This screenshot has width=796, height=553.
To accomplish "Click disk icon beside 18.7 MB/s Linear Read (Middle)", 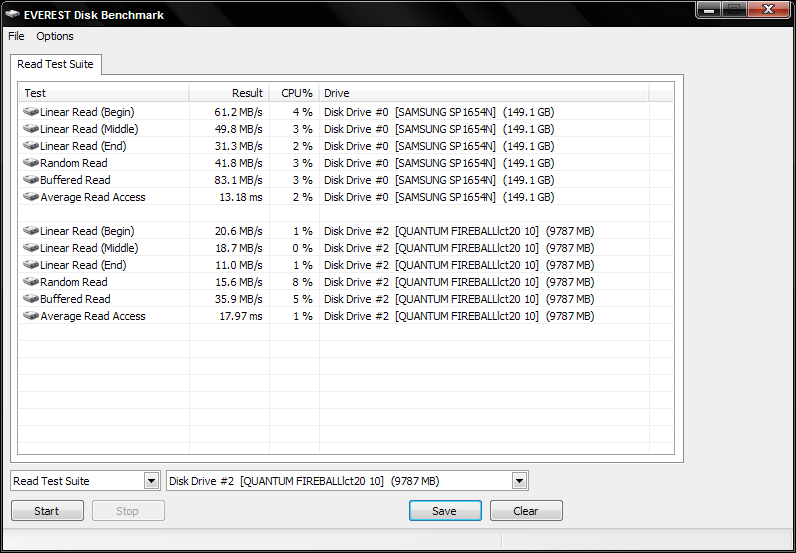I will [31, 247].
